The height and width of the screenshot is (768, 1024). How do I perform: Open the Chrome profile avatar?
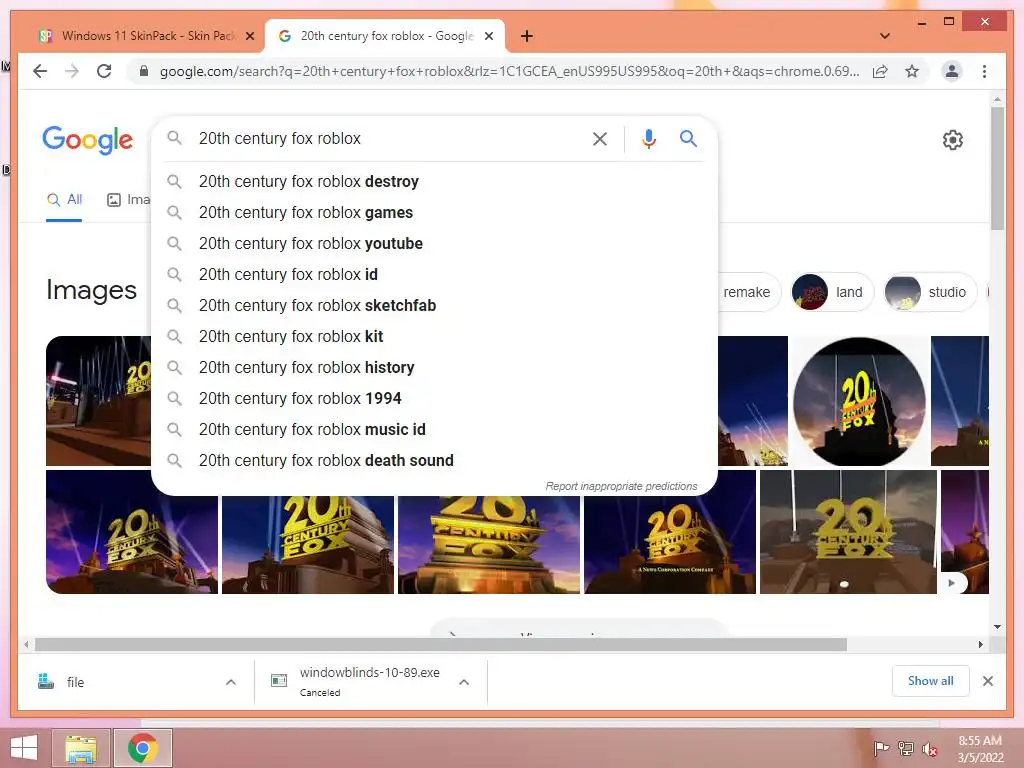(952, 71)
